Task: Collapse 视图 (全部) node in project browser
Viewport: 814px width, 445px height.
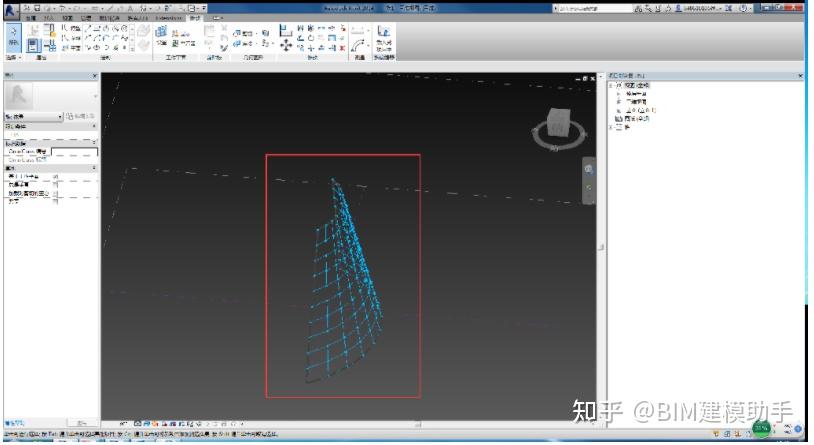Action: pos(612,85)
